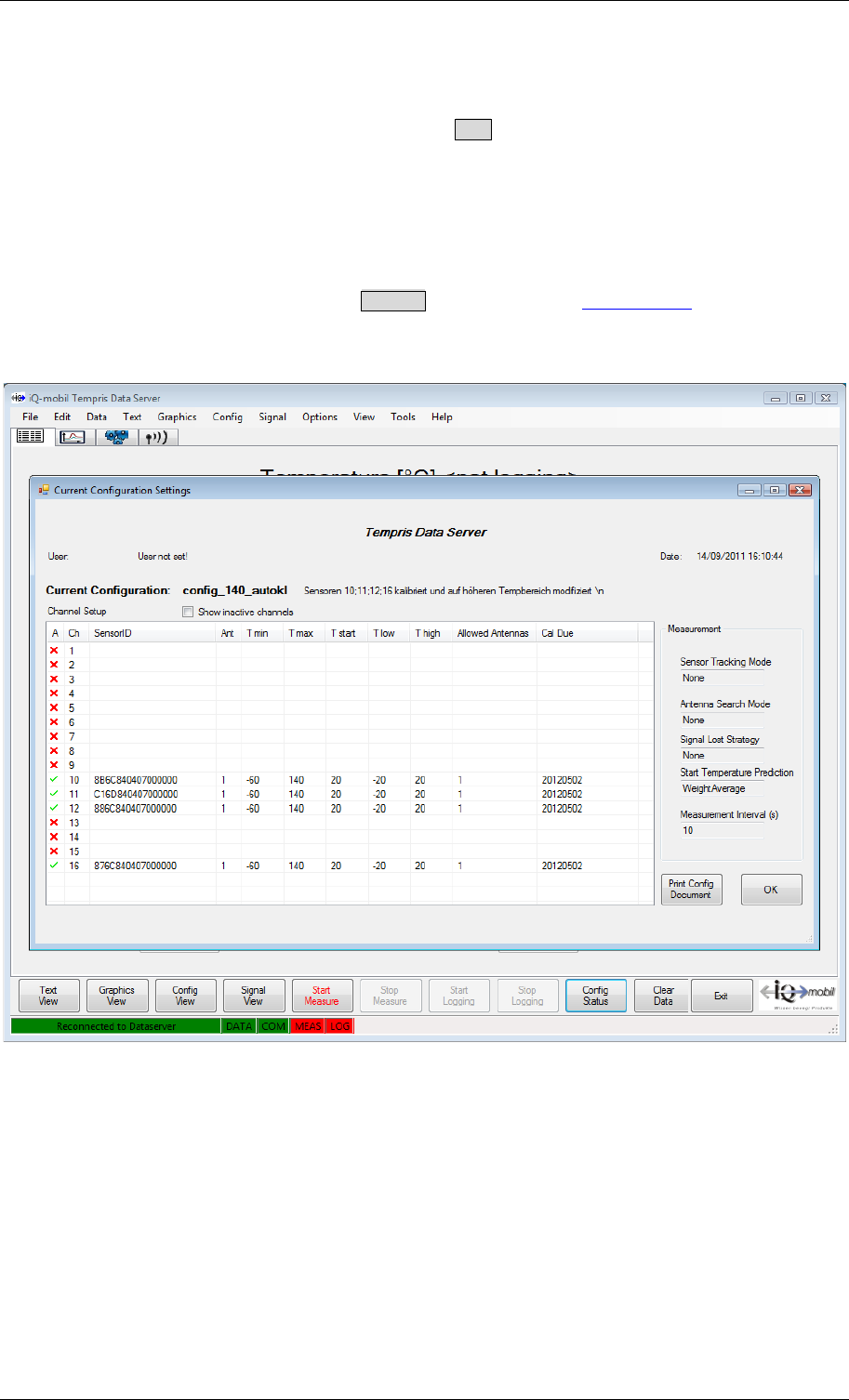This screenshot has width=849, height=1400.
Task: Click the red X status icon for channel 1
Action: point(54,651)
